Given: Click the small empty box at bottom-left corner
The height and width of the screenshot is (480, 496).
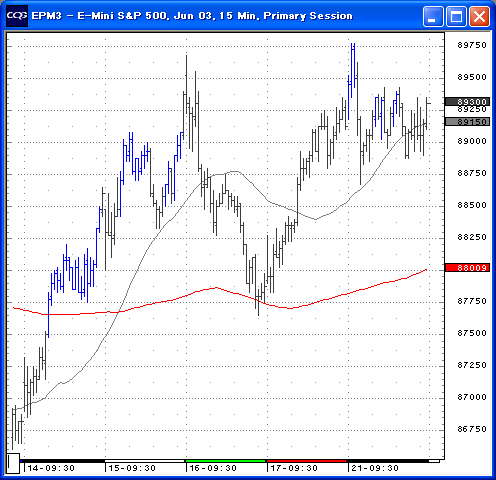Looking at the screenshot, I should click(x=13, y=463).
